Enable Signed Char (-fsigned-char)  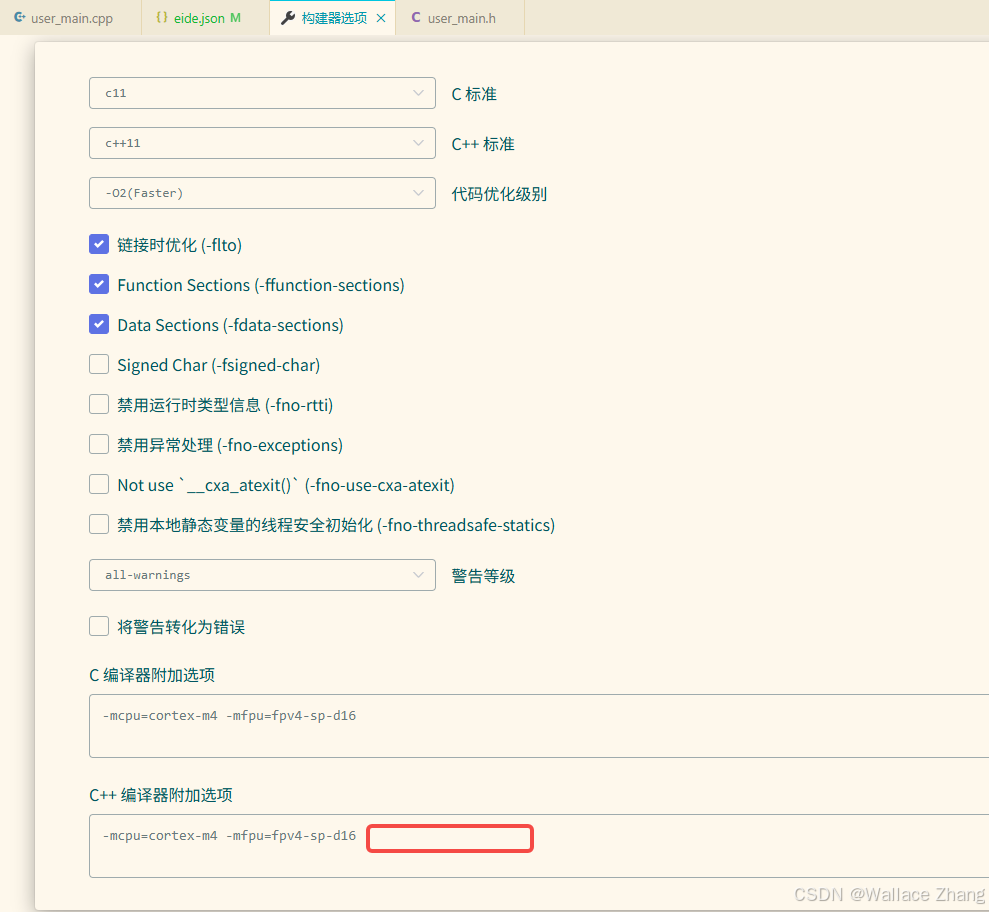point(99,365)
